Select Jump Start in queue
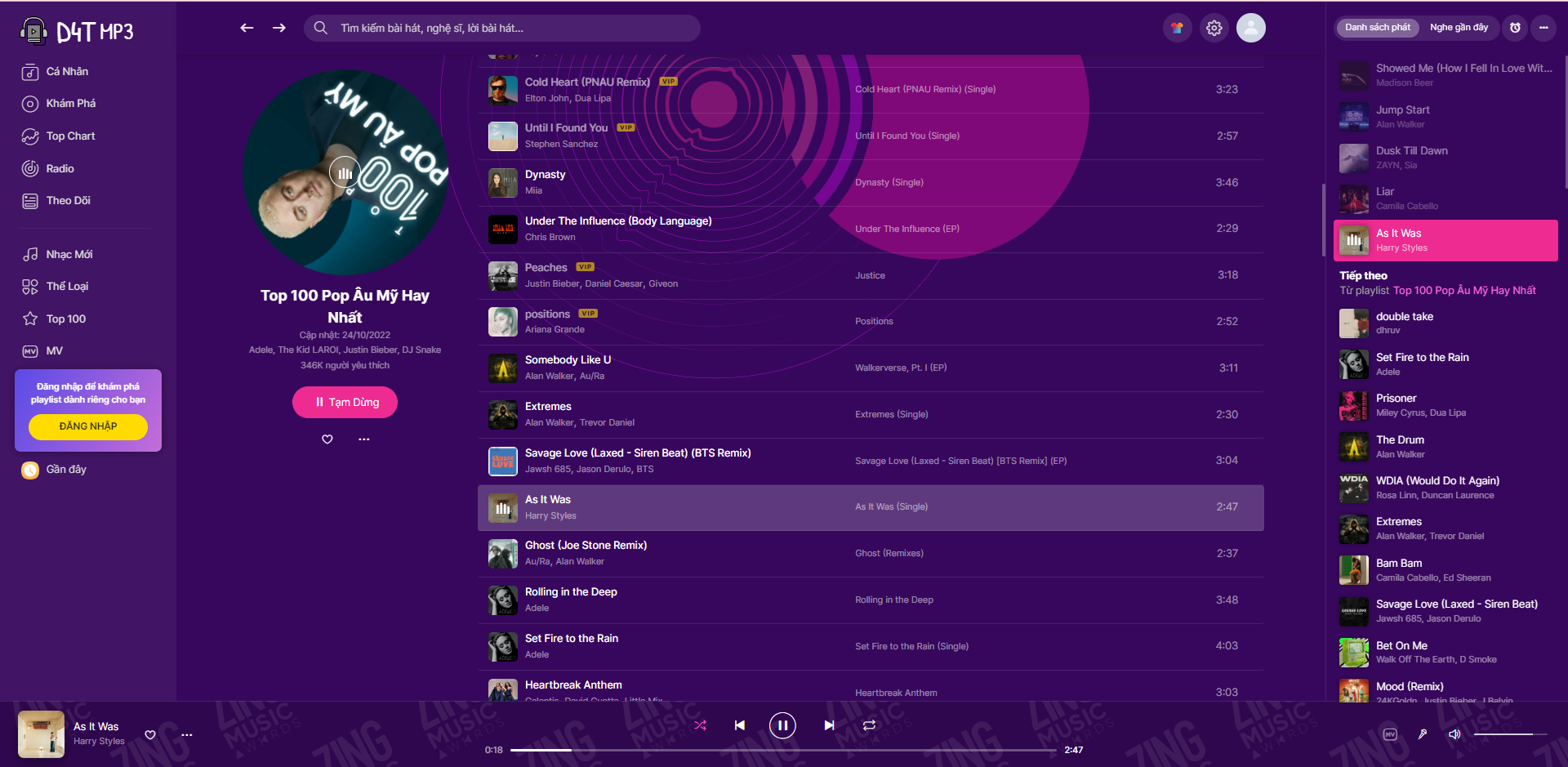The height and width of the screenshot is (767, 1568). (x=1445, y=117)
